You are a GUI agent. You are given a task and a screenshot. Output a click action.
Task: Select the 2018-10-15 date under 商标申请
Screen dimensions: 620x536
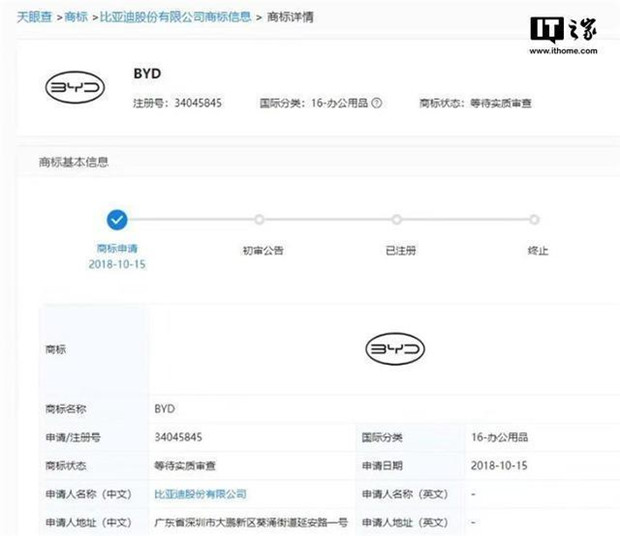117,264
